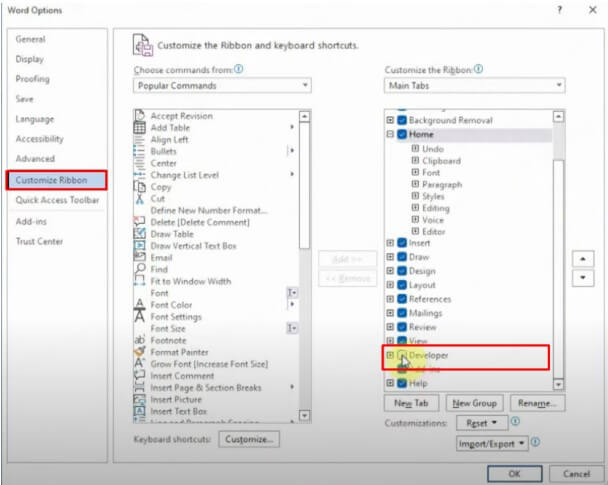Click the Add Table grid icon
This screenshot has width=608, height=485.
pos(140,127)
